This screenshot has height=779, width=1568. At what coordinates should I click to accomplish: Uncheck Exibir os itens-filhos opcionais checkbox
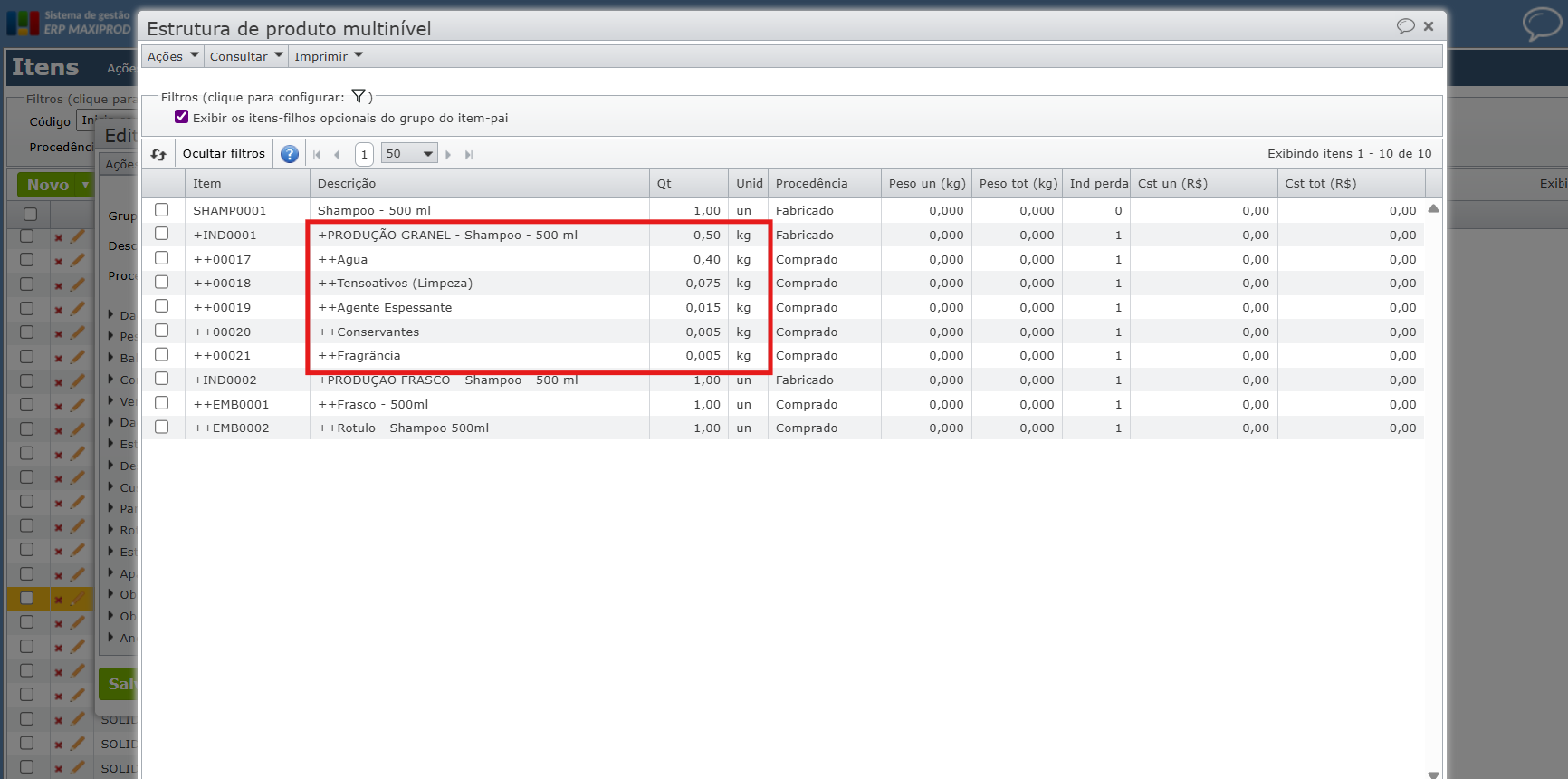coord(181,117)
